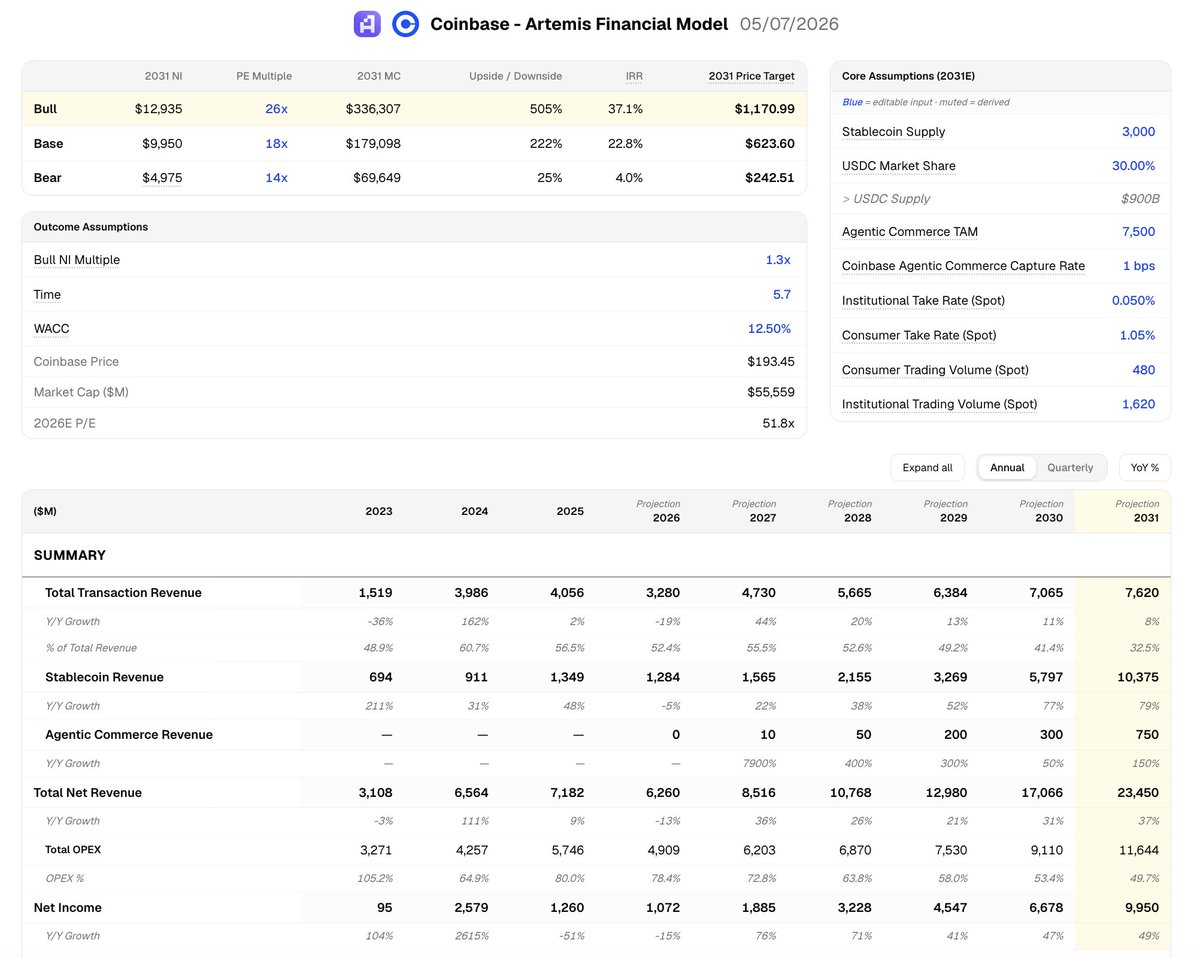The image size is (1200, 958).
Task: Select the Annual view toggle
Action: 1007,467
